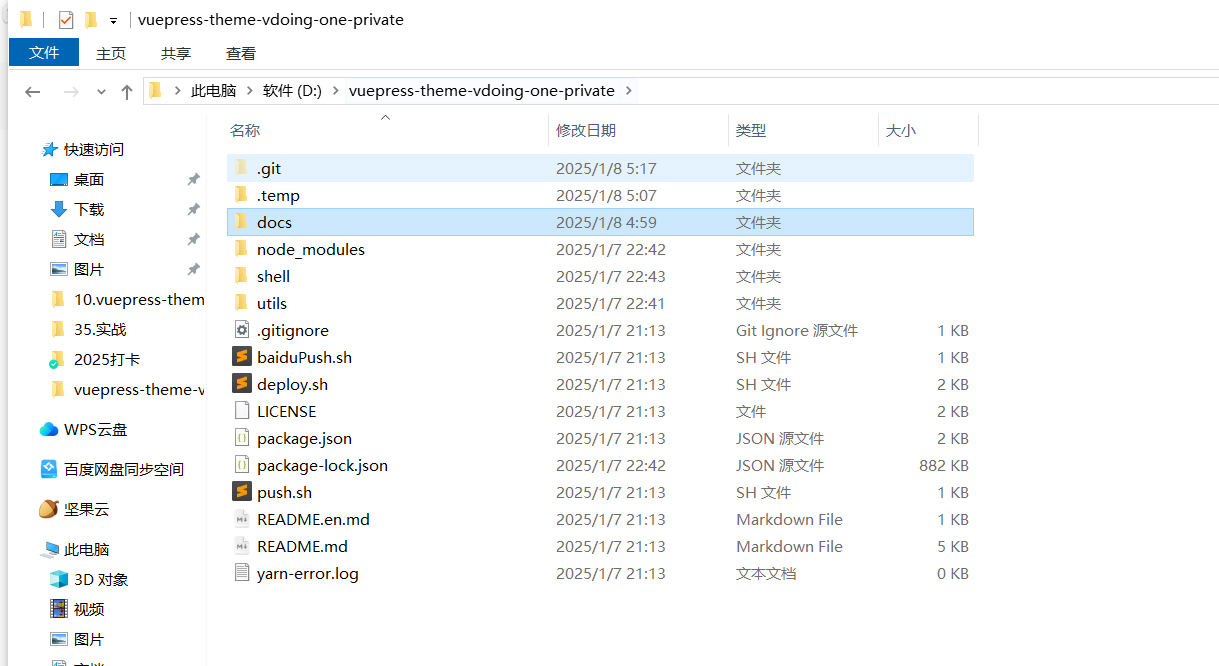Click the back navigation arrow

[x=32, y=91]
